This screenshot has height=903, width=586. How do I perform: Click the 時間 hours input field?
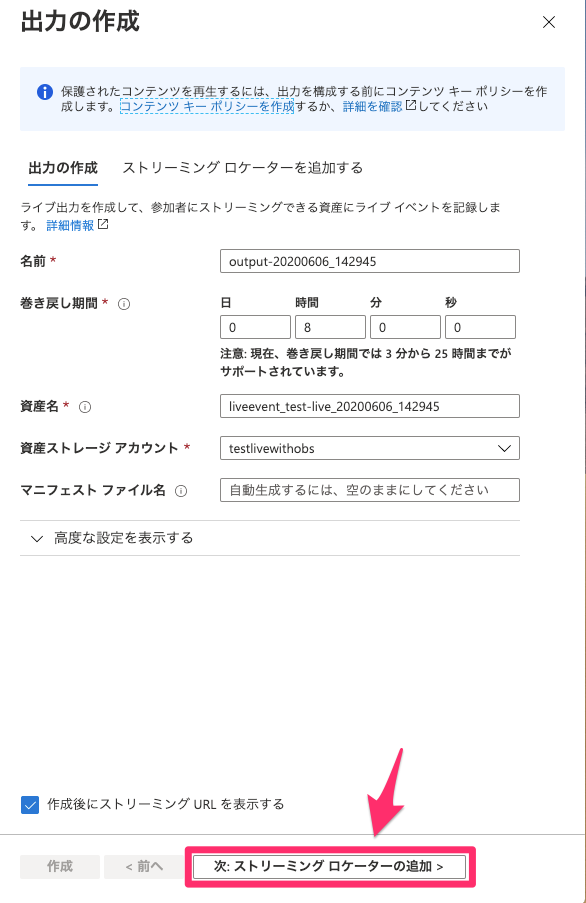coord(330,327)
